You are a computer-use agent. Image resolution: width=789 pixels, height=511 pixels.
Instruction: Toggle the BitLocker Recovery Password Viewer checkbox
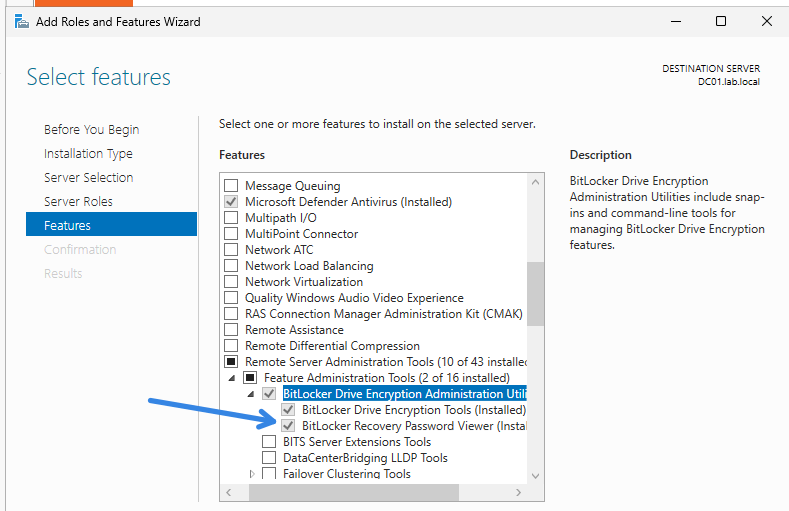tap(288, 426)
